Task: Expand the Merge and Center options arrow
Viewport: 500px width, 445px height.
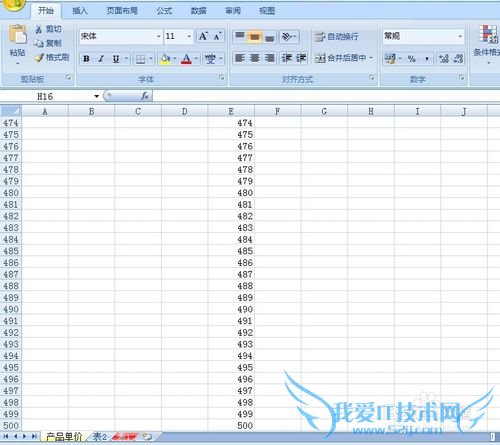Action: click(x=371, y=58)
